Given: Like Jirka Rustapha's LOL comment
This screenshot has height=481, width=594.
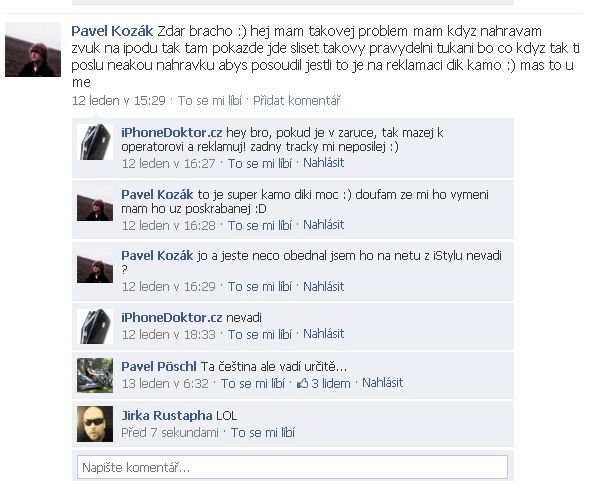Looking at the screenshot, I should tap(263, 433).
